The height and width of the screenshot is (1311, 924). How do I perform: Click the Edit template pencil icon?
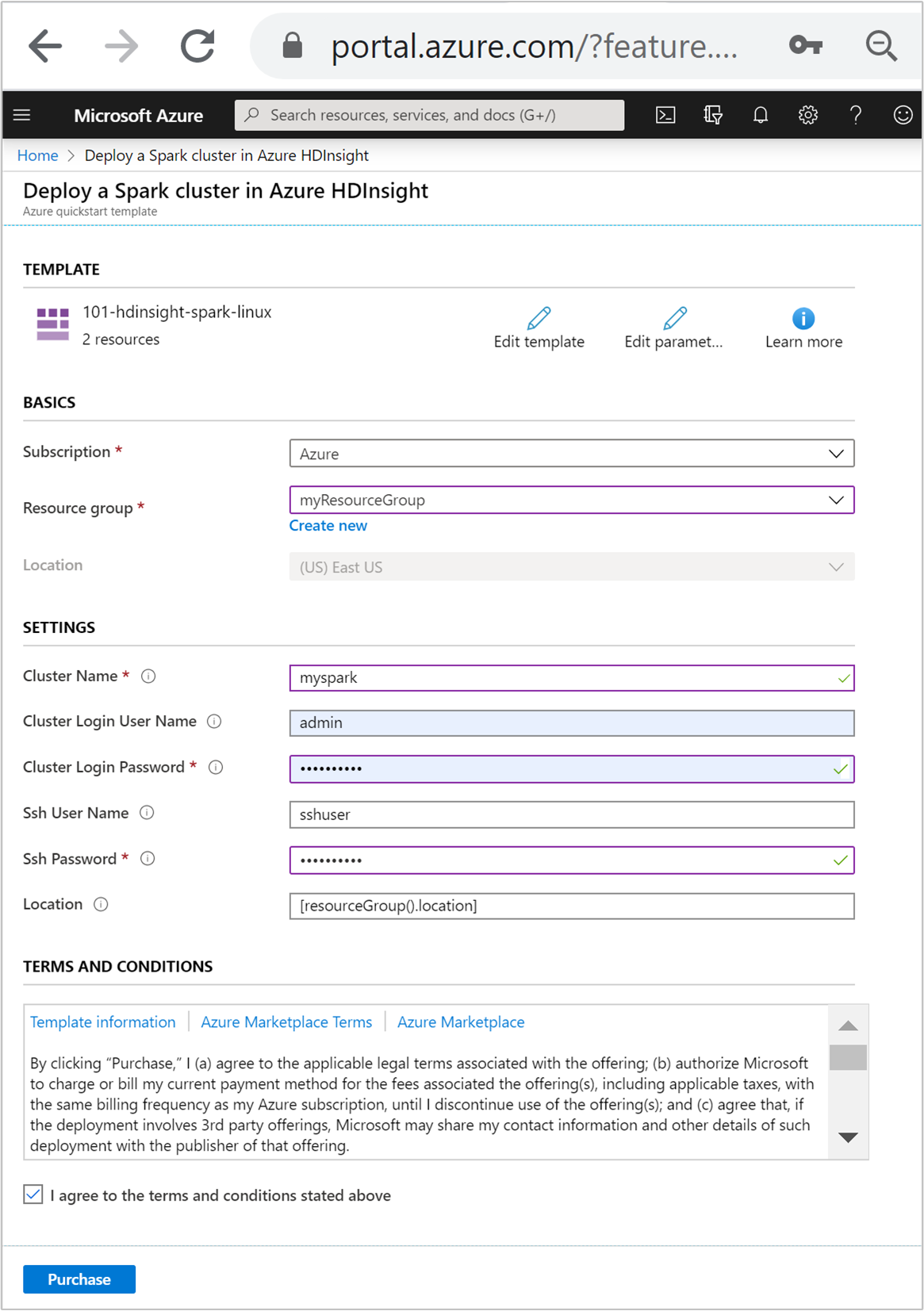[539, 318]
